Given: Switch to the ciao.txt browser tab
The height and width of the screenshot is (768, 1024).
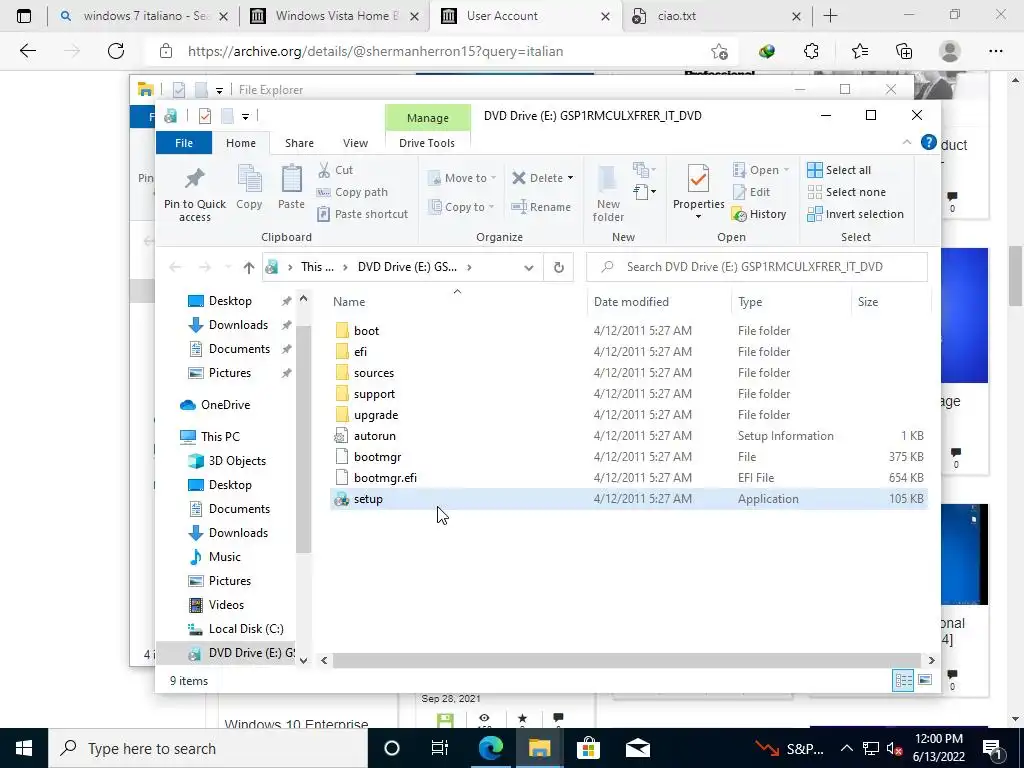Looking at the screenshot, I should pos(717,16).
